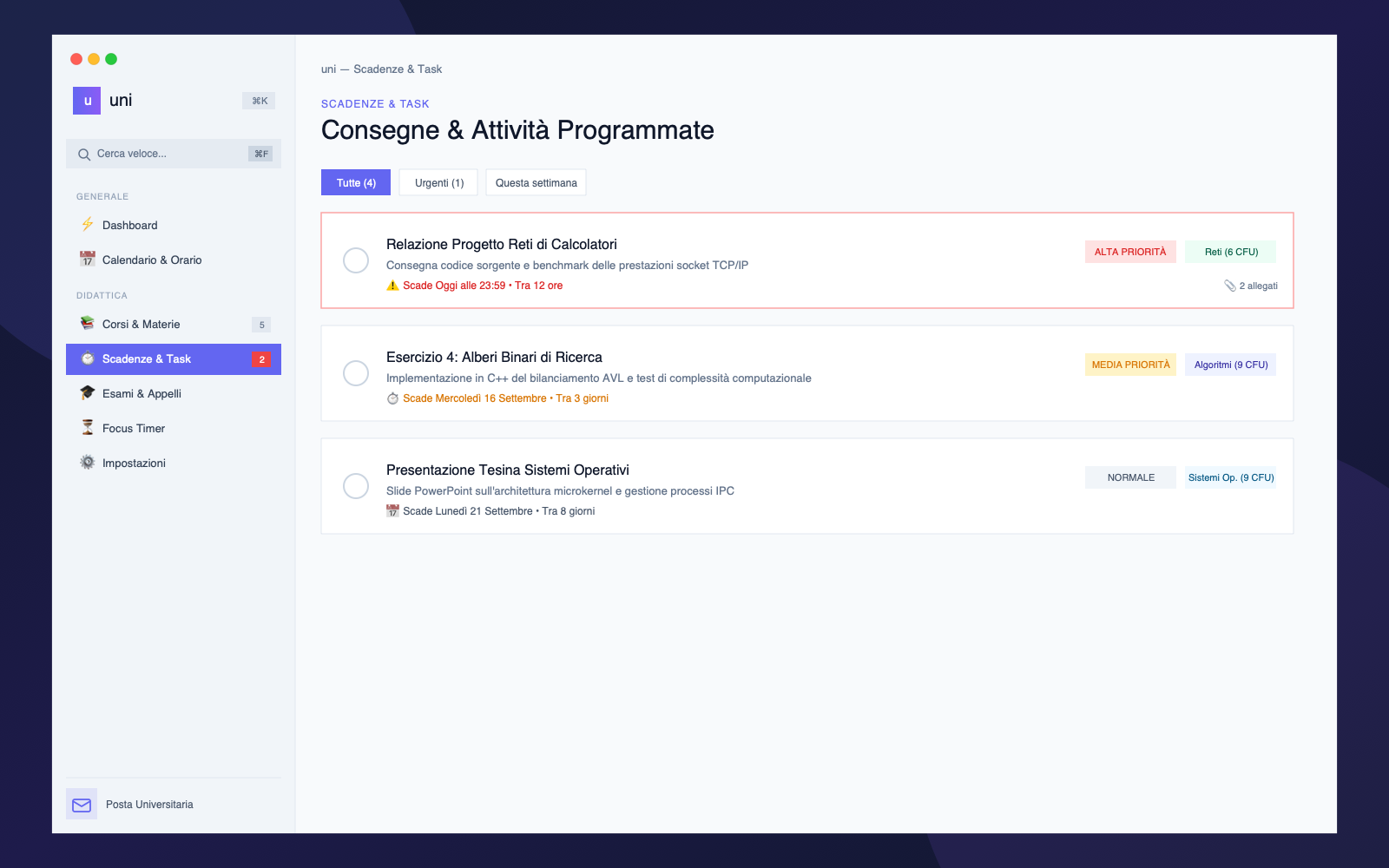
Task: Show the Questa settimana tab
Action: 536,183
